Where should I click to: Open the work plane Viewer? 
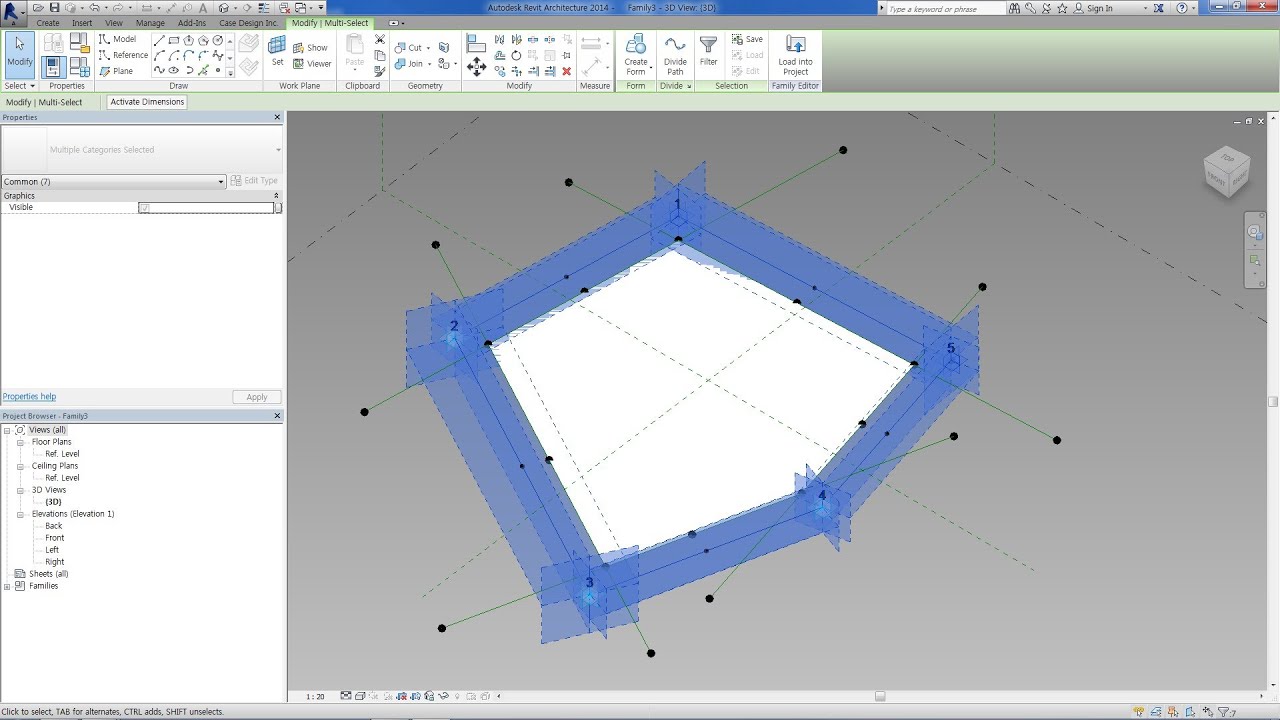point(312,63)
